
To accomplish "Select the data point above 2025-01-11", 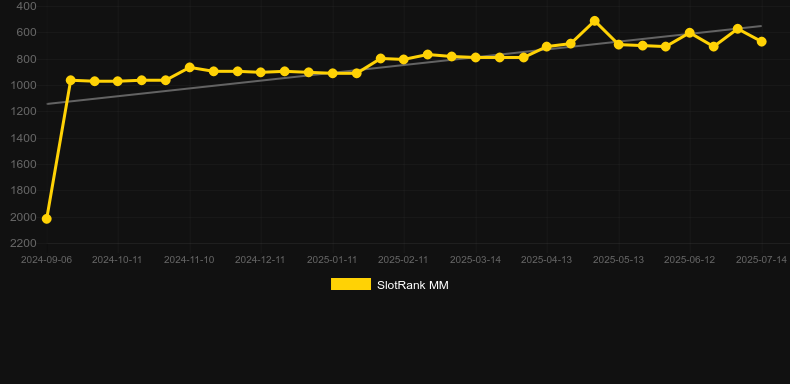I will [x=333, y=73].
